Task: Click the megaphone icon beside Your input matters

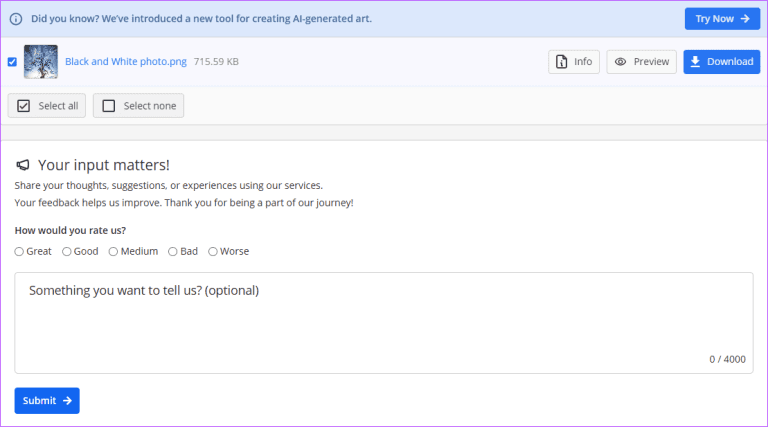Action: tap(23, 166)
